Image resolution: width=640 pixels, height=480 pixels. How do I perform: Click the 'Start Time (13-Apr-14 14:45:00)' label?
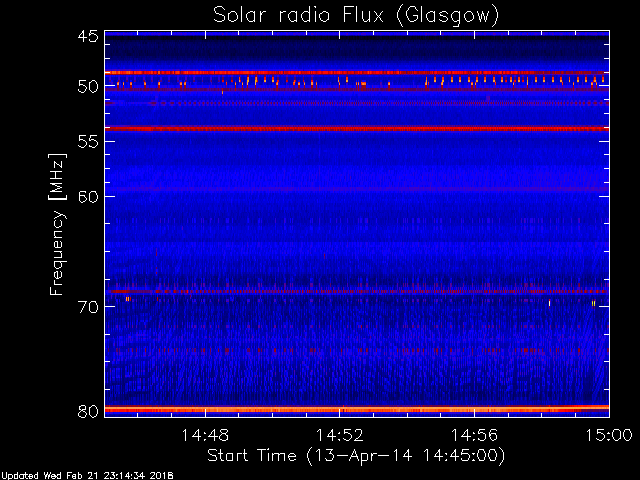click(x=356, y=456)
